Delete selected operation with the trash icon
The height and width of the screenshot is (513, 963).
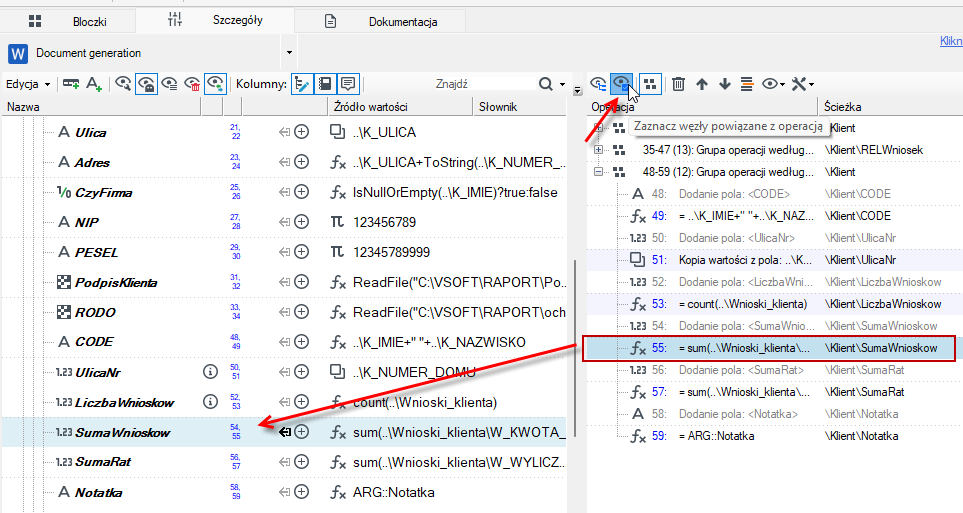pos(678,84)
